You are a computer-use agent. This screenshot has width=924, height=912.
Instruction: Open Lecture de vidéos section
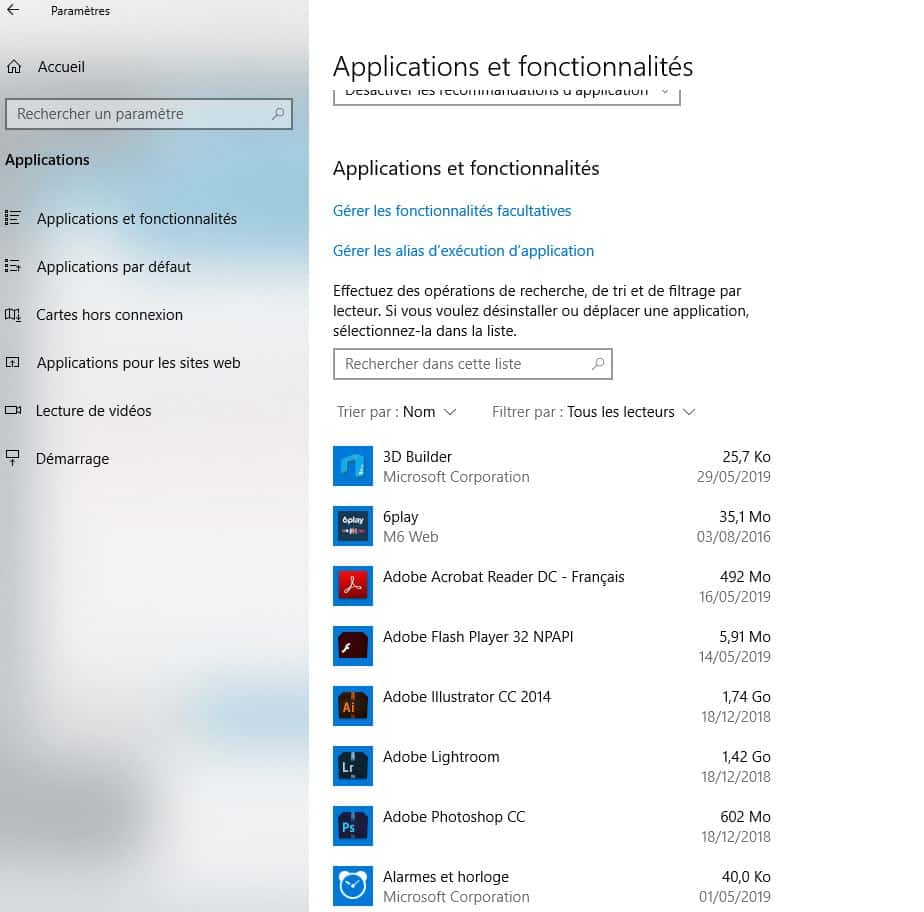click(x=94, y=411)
